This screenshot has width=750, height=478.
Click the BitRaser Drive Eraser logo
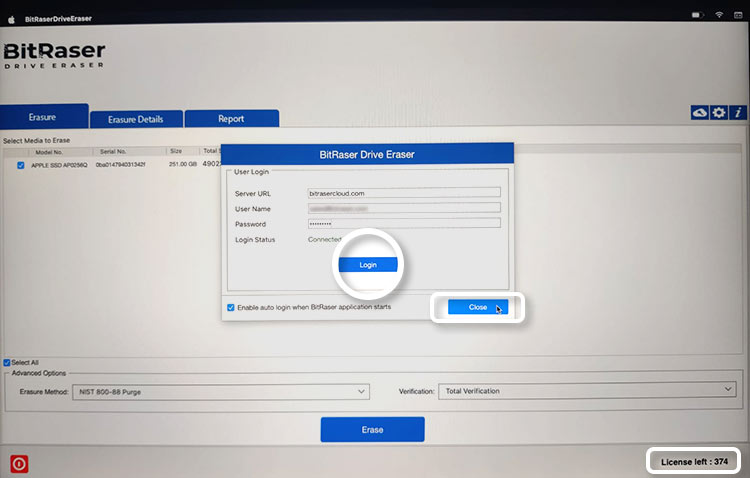pyautogui.click(x=54, y=56)
